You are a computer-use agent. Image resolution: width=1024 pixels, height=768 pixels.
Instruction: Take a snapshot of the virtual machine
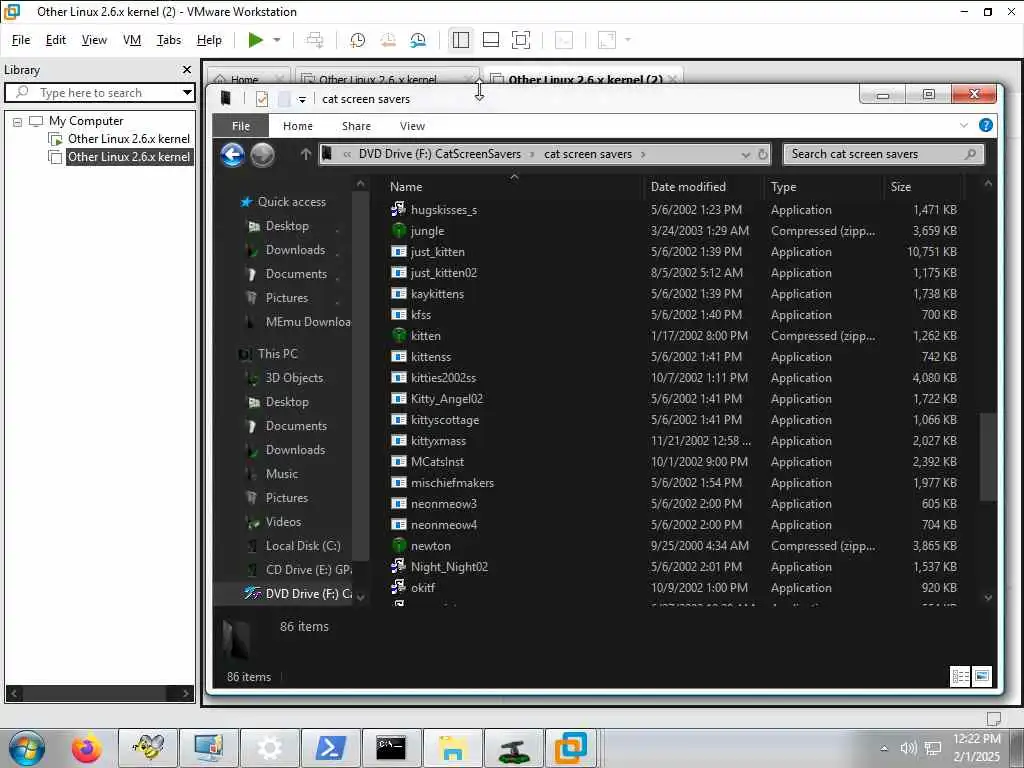(357, 40)
